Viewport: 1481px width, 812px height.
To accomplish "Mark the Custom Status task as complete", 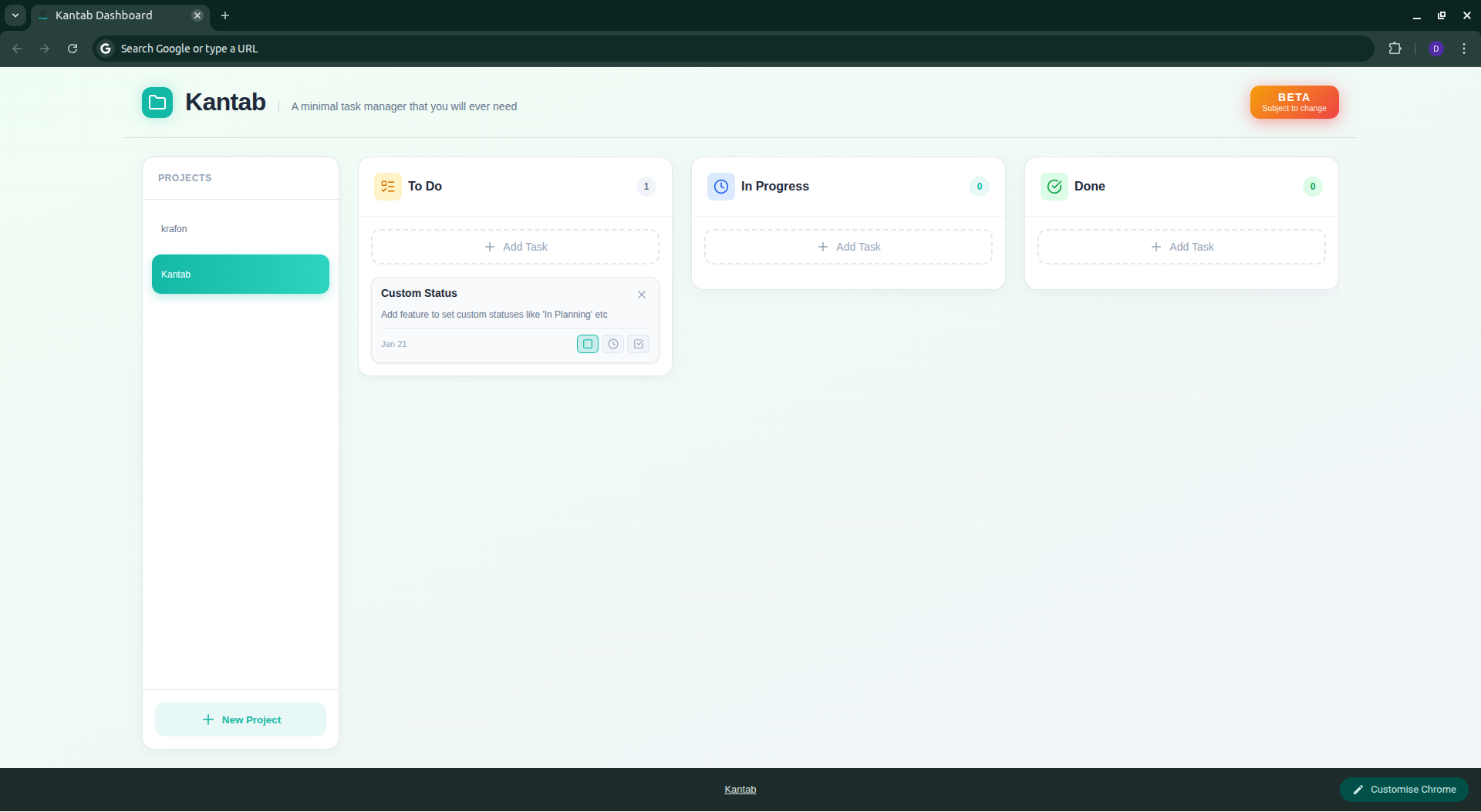I will pos(639,344).
